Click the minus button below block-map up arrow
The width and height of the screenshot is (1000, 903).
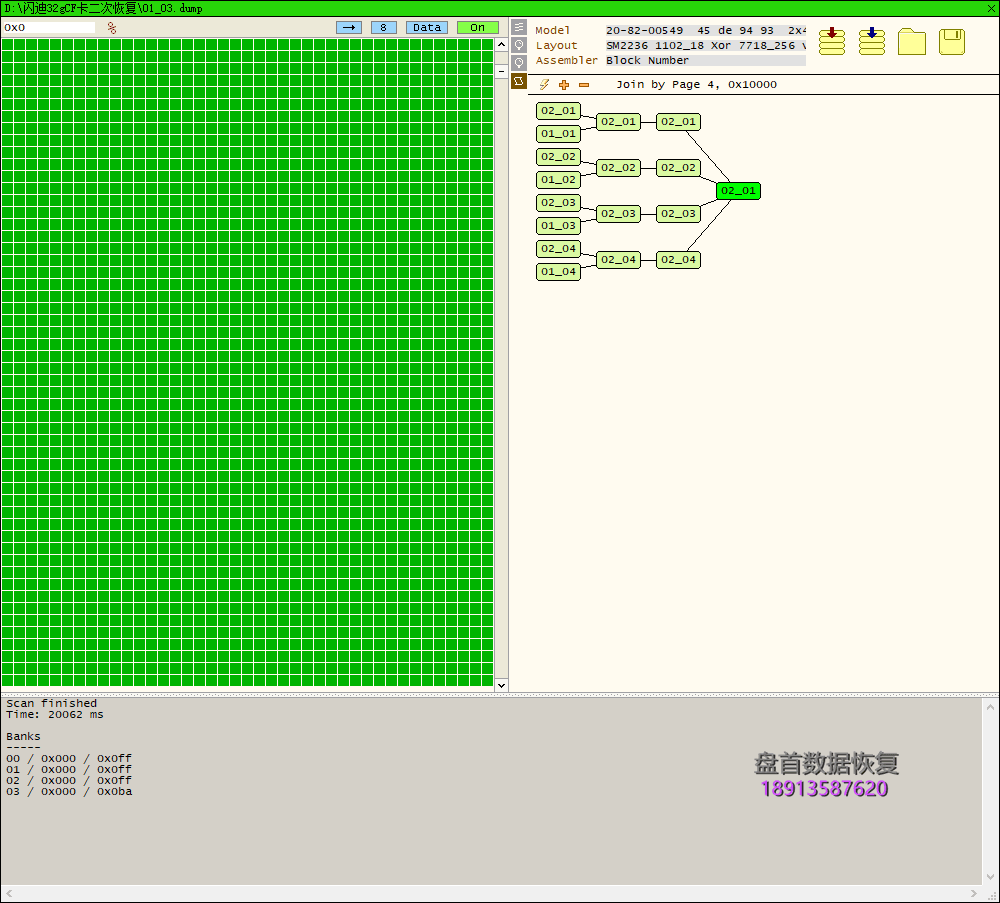click(x=501, y=71)
